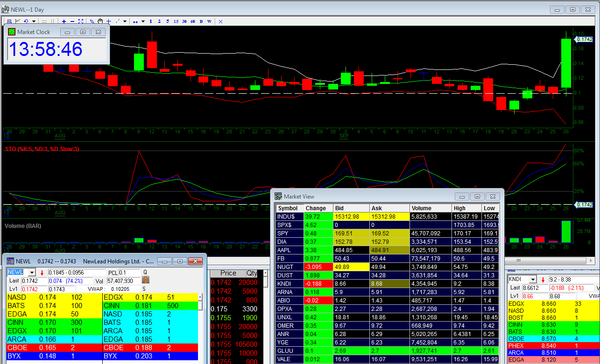Click the PHEX 8.540 row in KNDI window
This screenshot has width=600, height=364.
553,346
